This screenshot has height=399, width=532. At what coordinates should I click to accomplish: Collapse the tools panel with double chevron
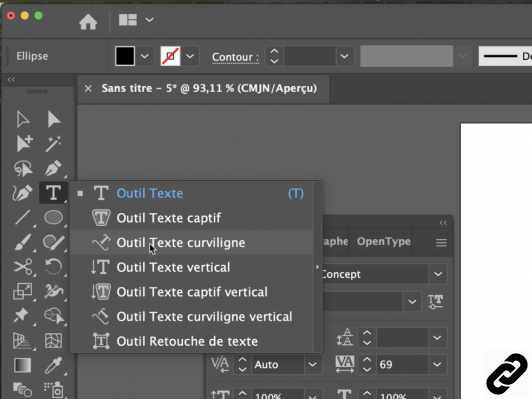click(11, 79)
